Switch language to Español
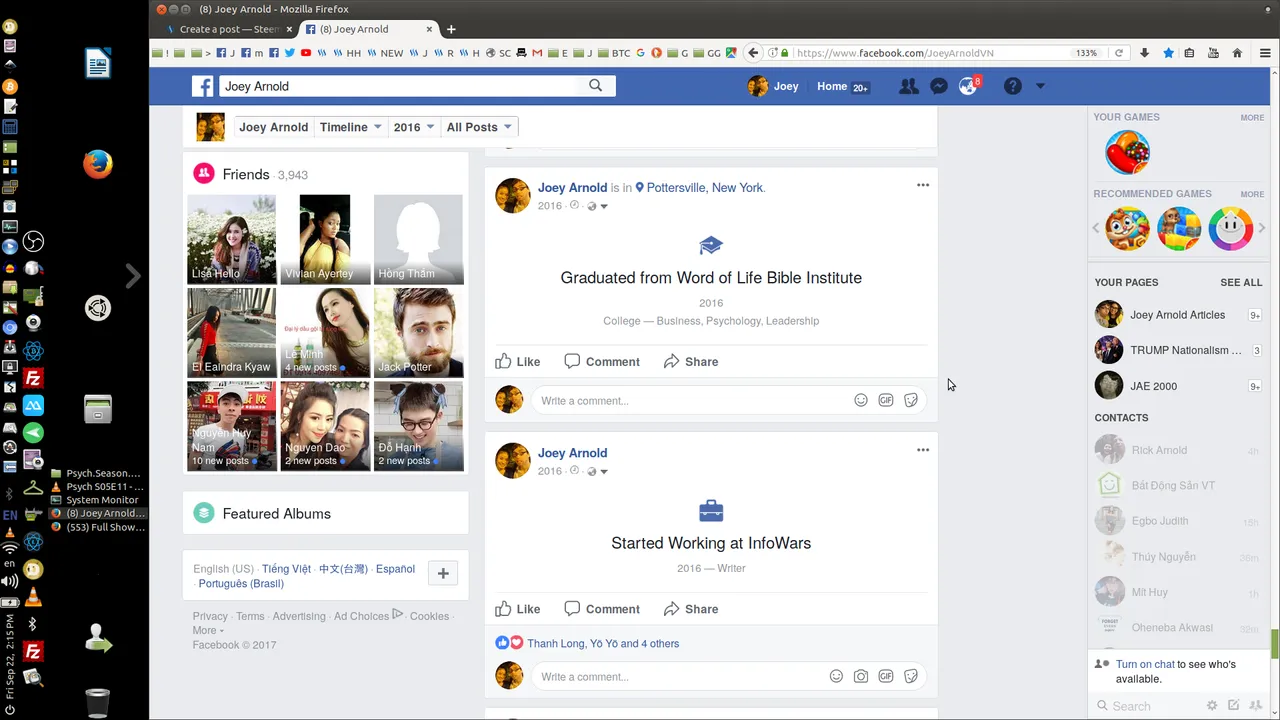Image resolution: width=1280 pixels, height=720 pixels. pyautogui.click(x=395, y=569)
